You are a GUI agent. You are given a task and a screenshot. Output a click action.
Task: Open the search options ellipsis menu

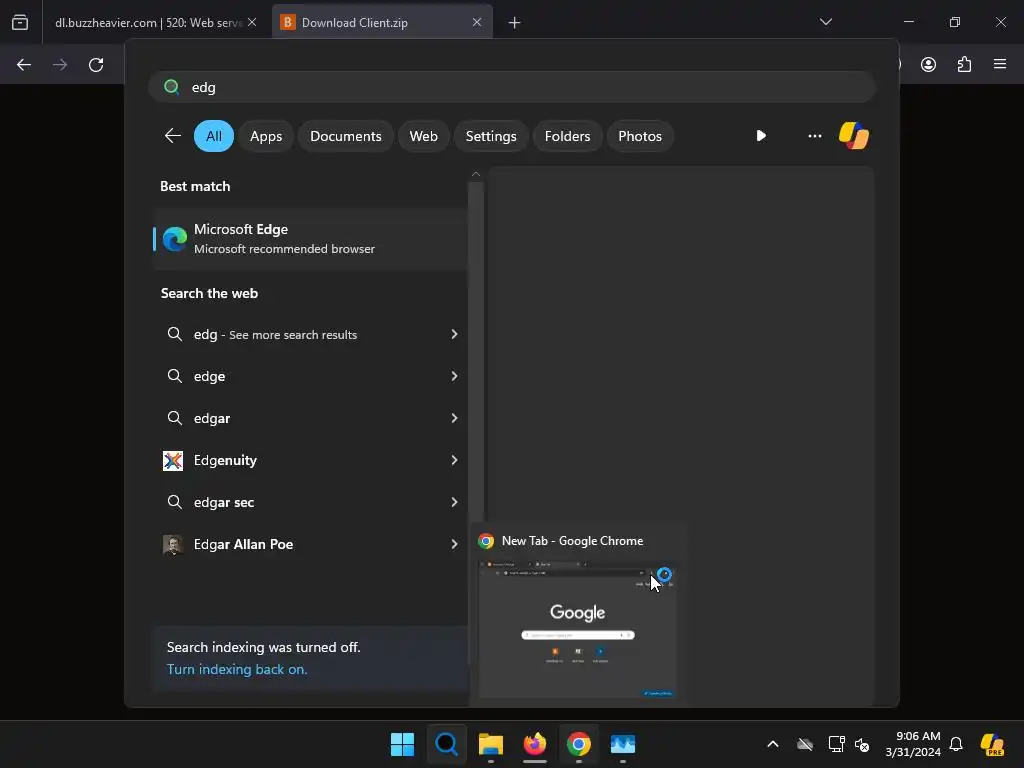pos(814,136)
